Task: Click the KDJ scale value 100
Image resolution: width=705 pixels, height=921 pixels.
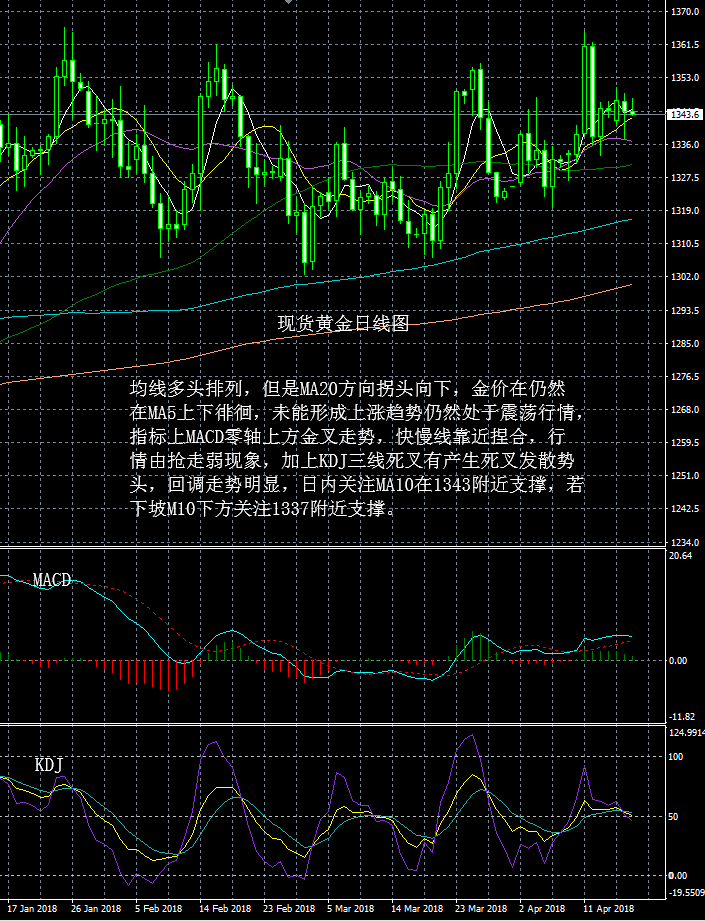Action: pos(676,757)
